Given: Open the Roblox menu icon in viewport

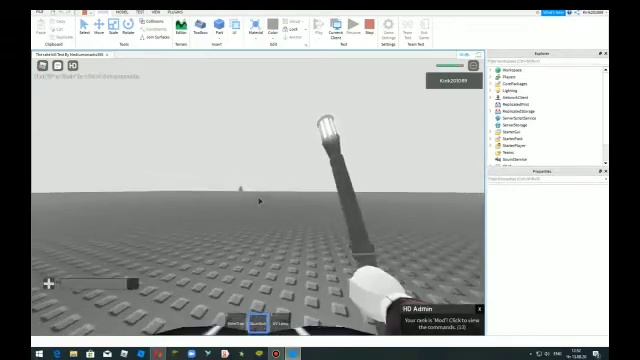Looking at the screenshot, I should pyautogui.click(x=42, y=66).
